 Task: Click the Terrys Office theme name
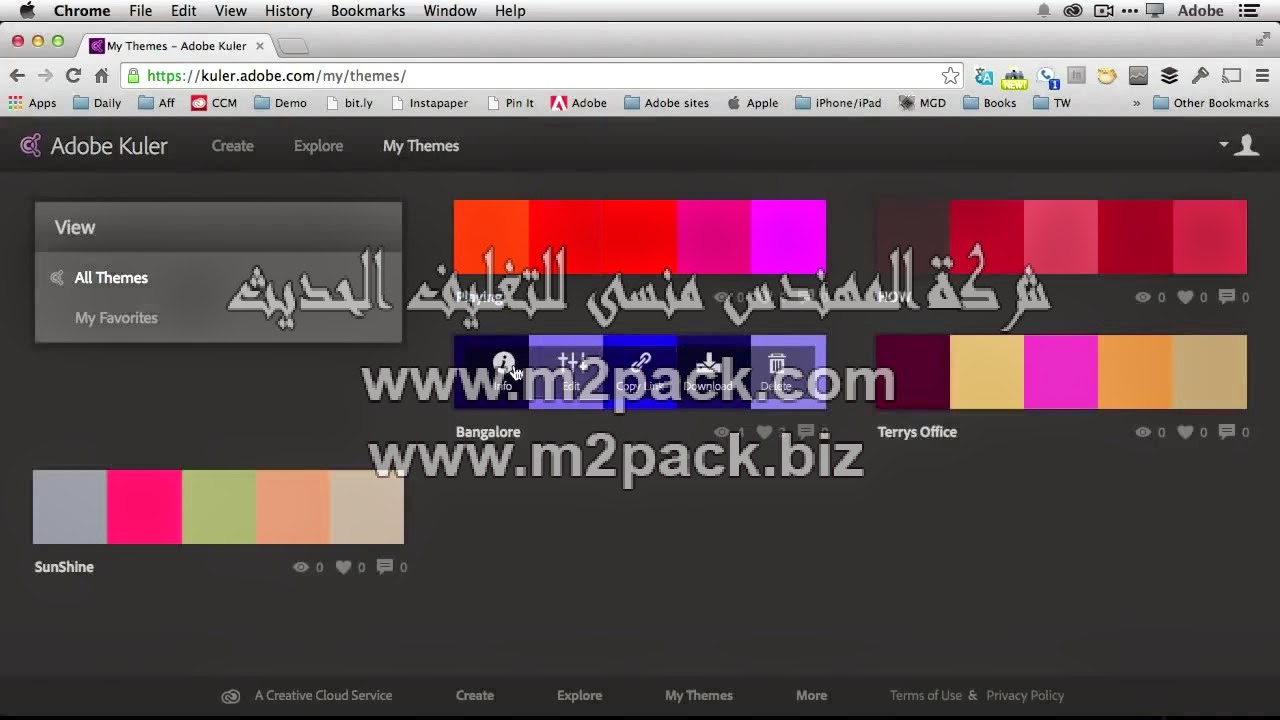[917, 432]
